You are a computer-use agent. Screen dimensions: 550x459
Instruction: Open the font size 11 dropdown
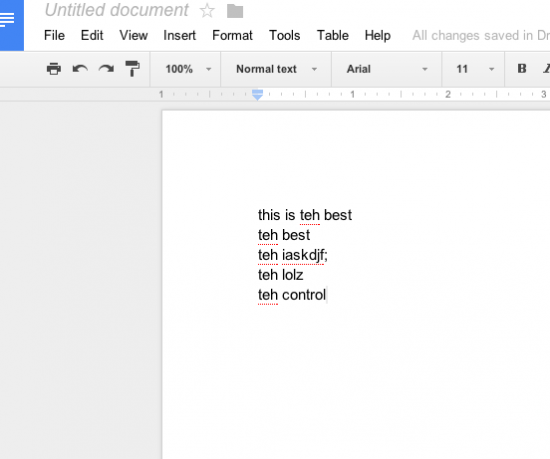475,69
